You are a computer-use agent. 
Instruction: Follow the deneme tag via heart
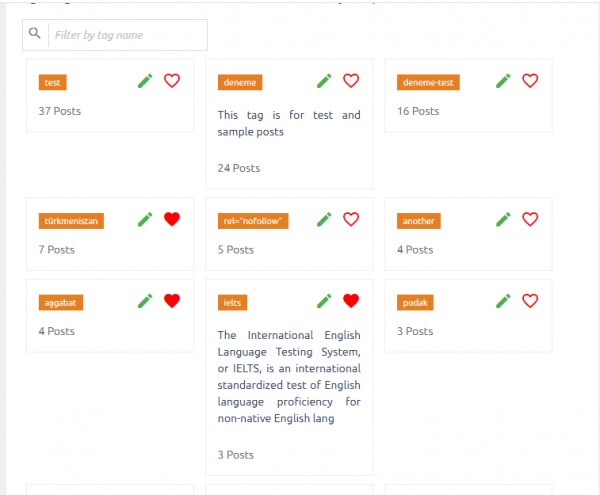point(350,81)
